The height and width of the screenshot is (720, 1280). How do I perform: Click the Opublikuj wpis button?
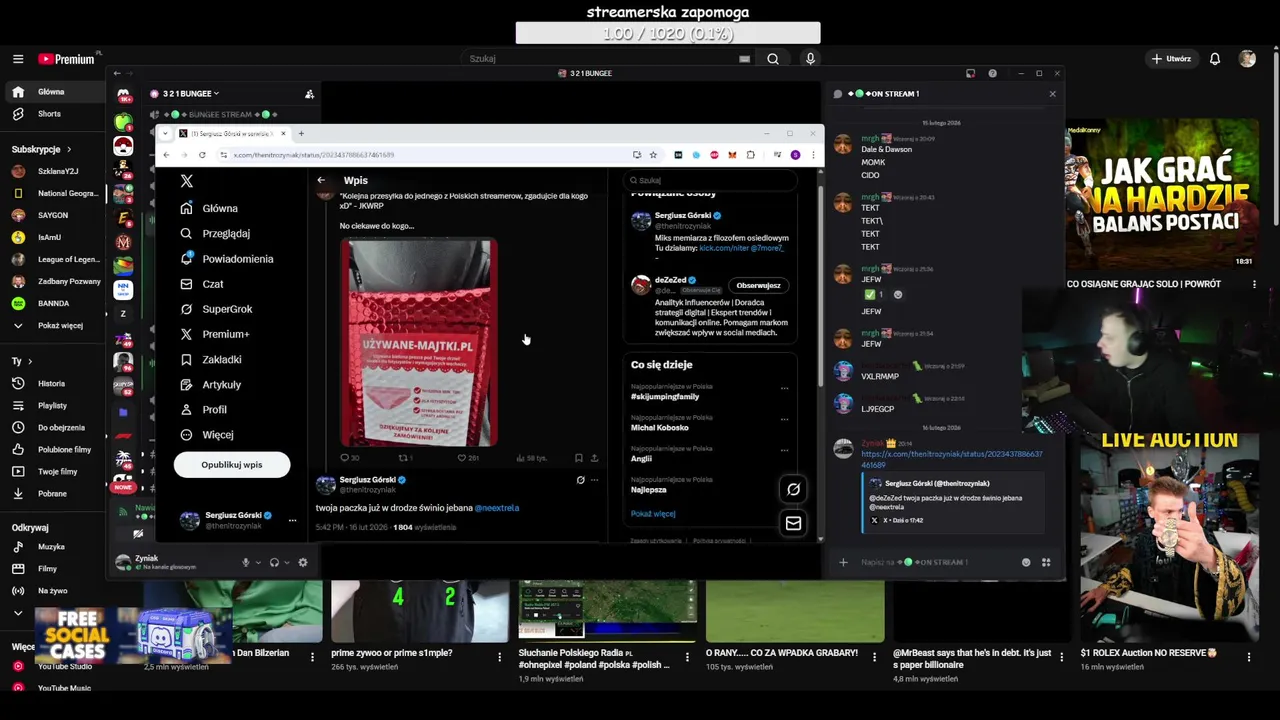[232, 465]
